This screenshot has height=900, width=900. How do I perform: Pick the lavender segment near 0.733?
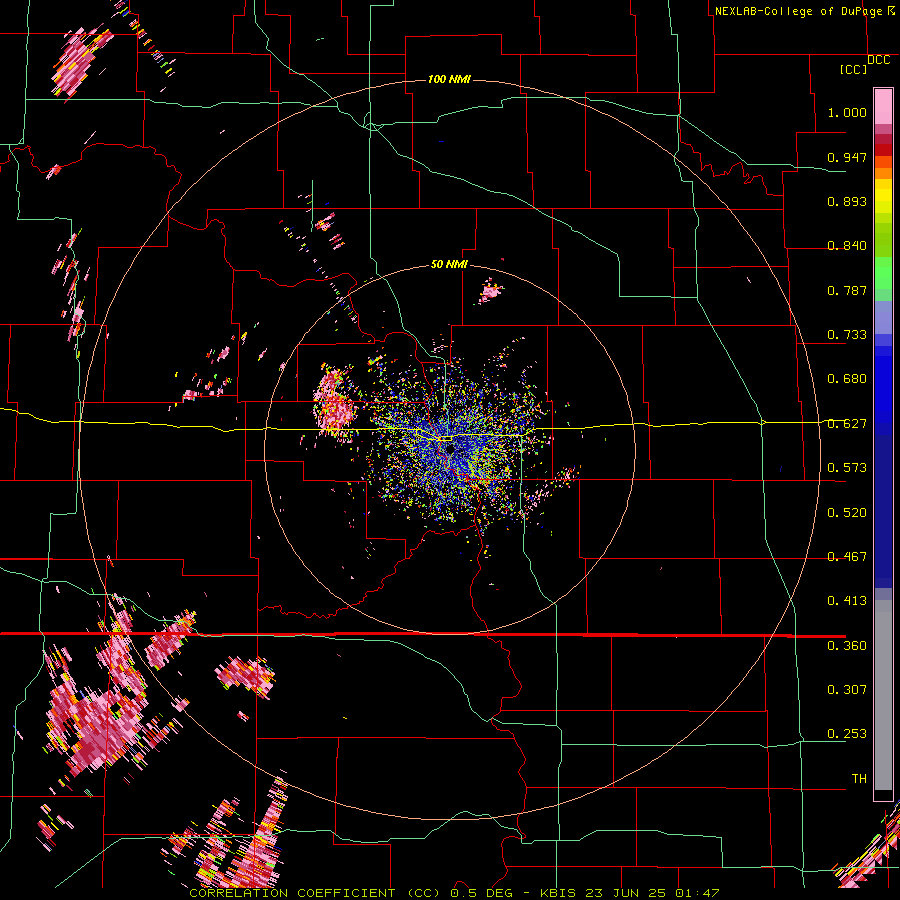[883, 317]
